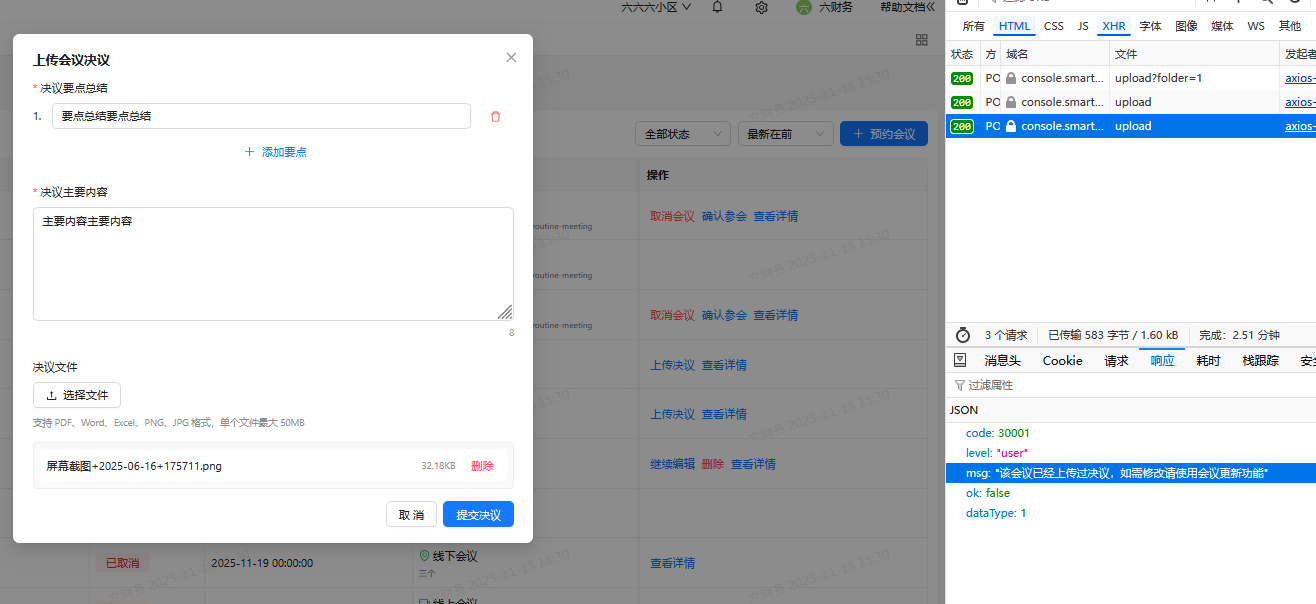Image resolution: width=1316 pixels, height=604 pixels.
Task: Toggle the XHR network filter
Action: pos(1113,26)
